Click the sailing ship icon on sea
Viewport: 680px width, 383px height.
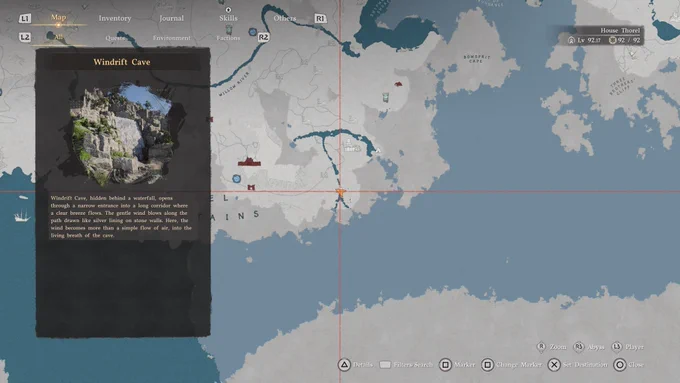21,216
